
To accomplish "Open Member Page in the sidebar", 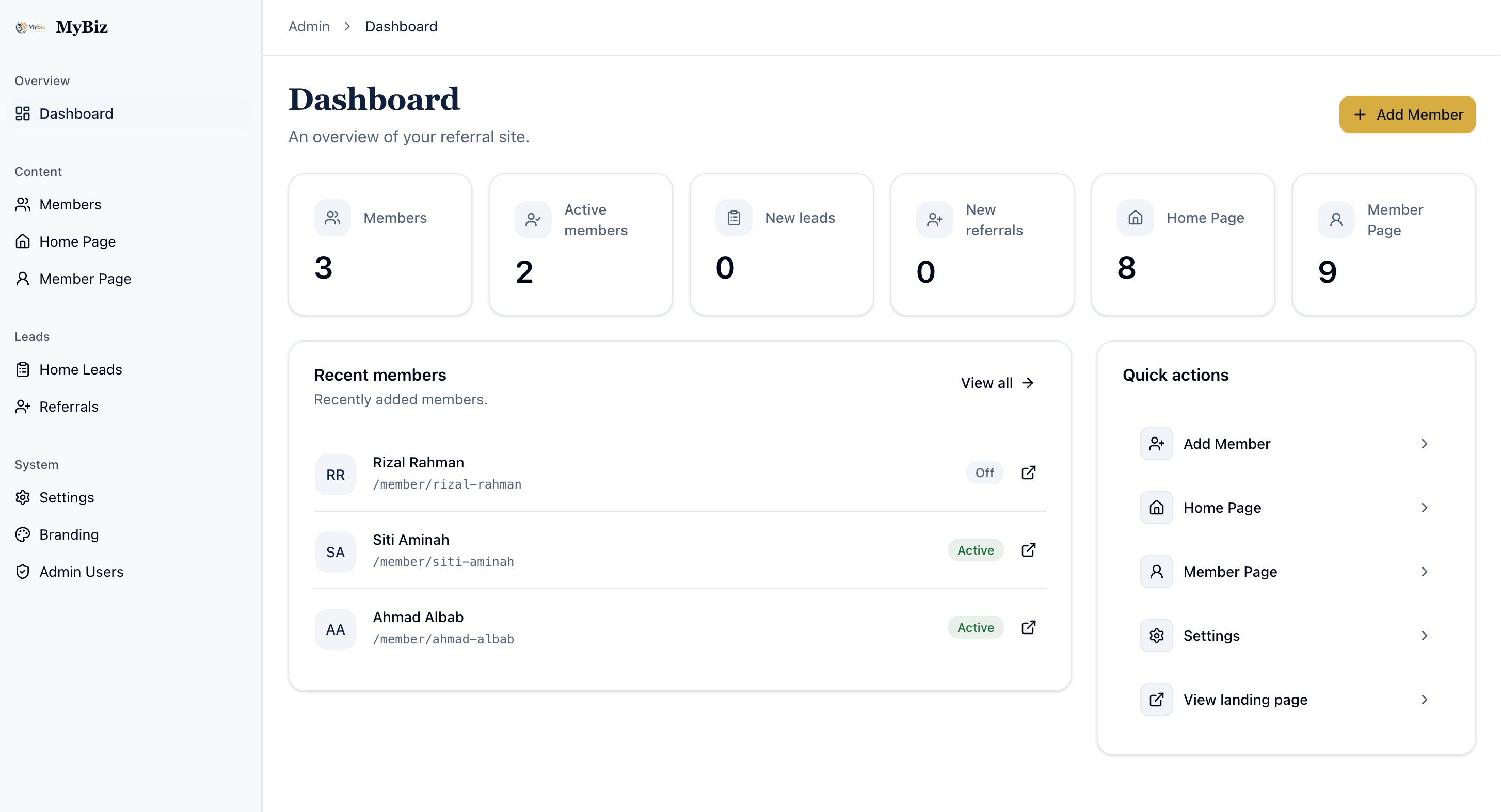I will (x=131, y=279).
